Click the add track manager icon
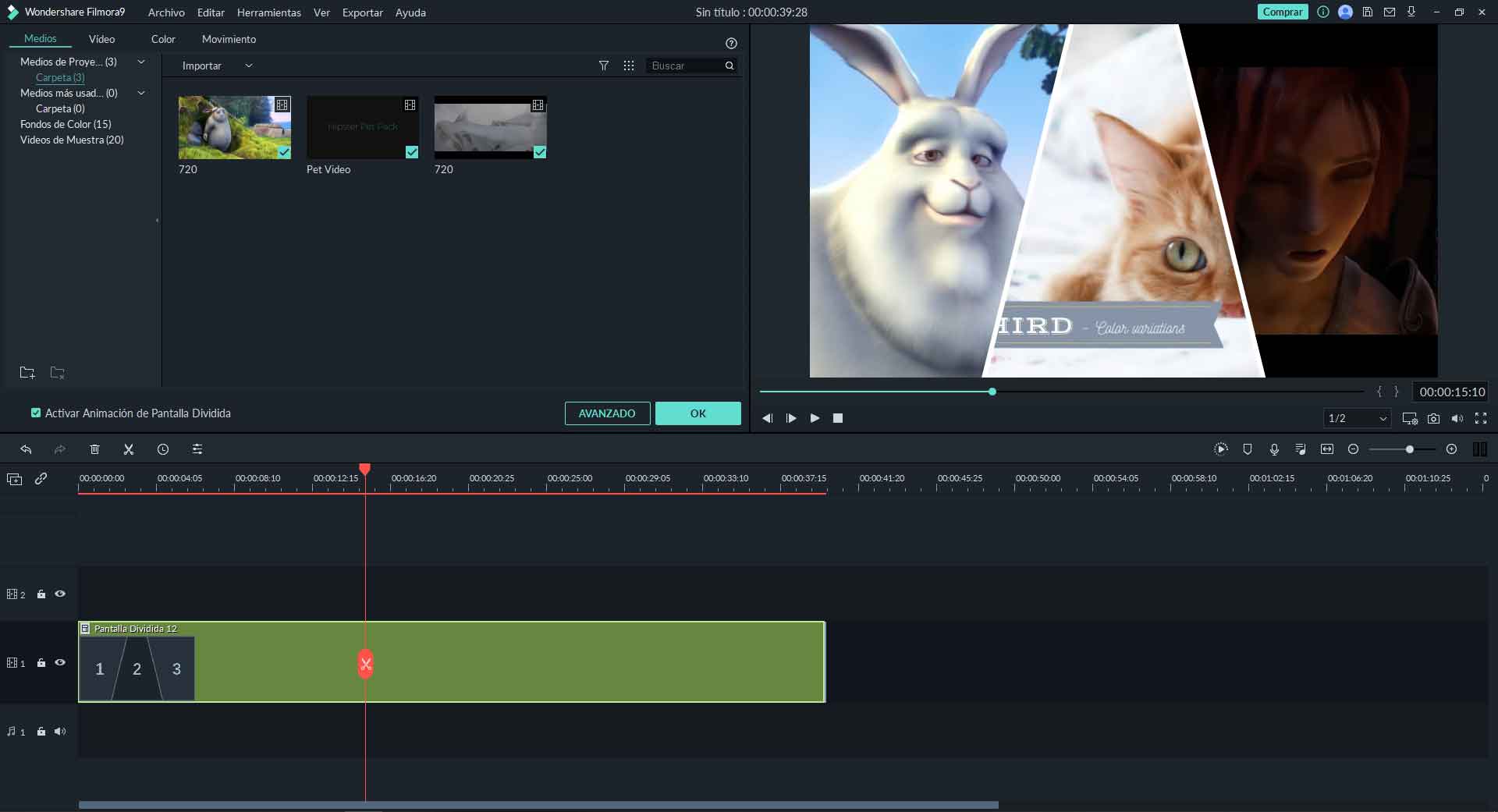Viewport: 1498px width, 812px height. pyautogui.click(x=14, y=479)
